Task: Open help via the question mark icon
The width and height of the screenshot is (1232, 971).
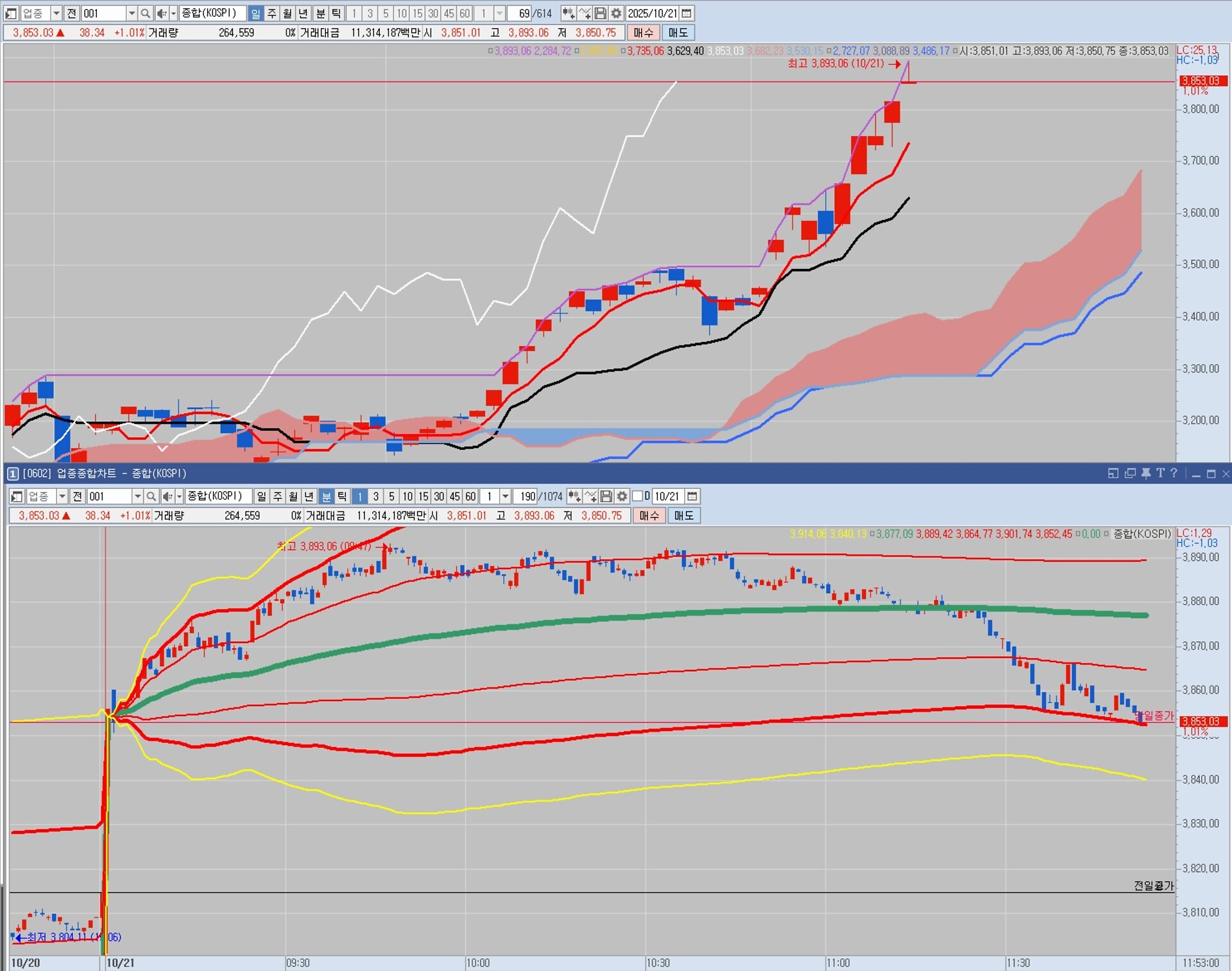Action: click(1174, 474)
